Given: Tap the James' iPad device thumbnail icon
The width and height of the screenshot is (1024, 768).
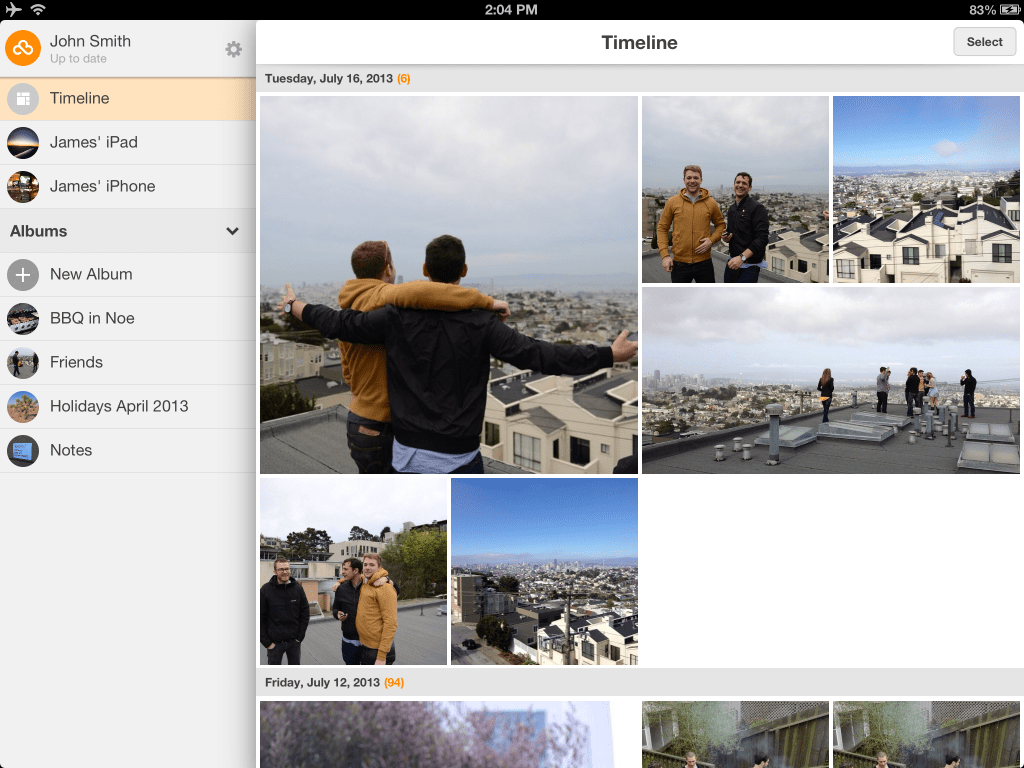Looking at the screenshot, I should [x=23, y=142].
